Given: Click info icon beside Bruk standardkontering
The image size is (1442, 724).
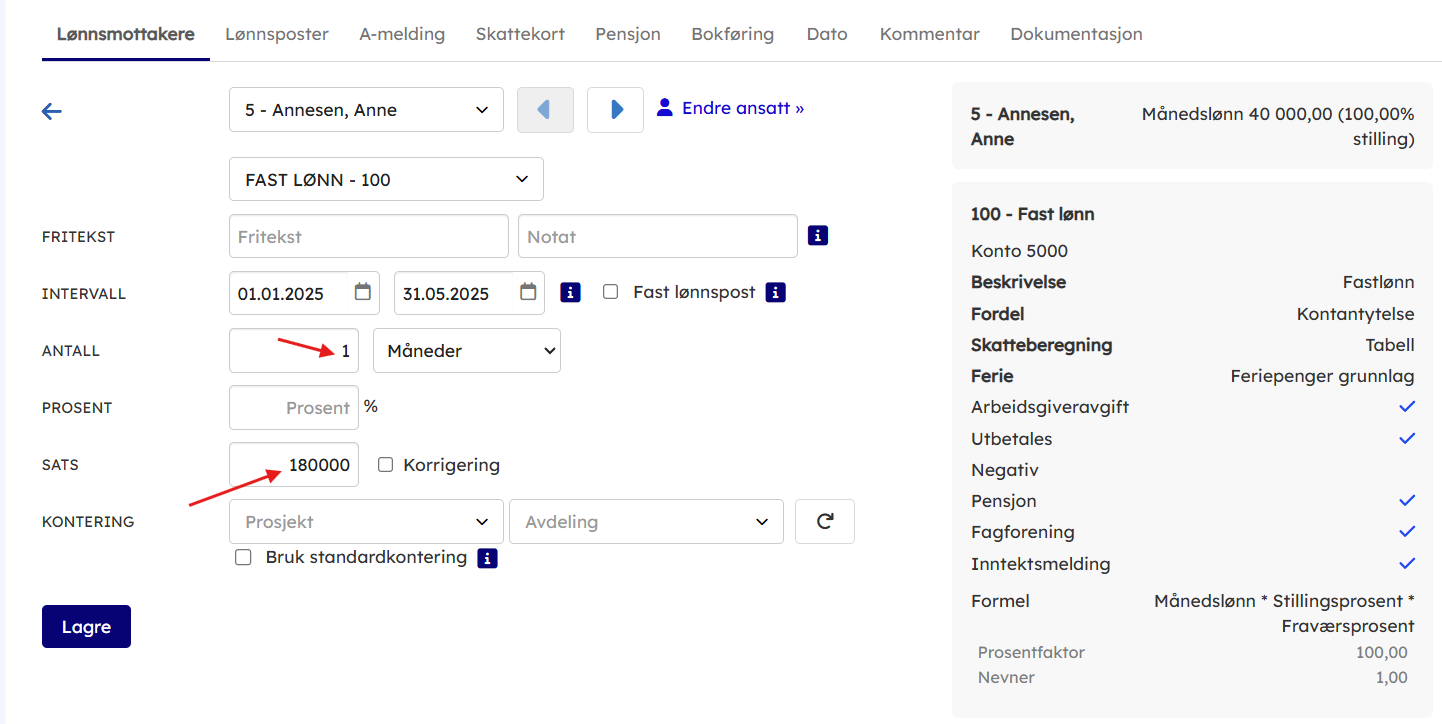Looking at the screenshot, I should (487, 558).
